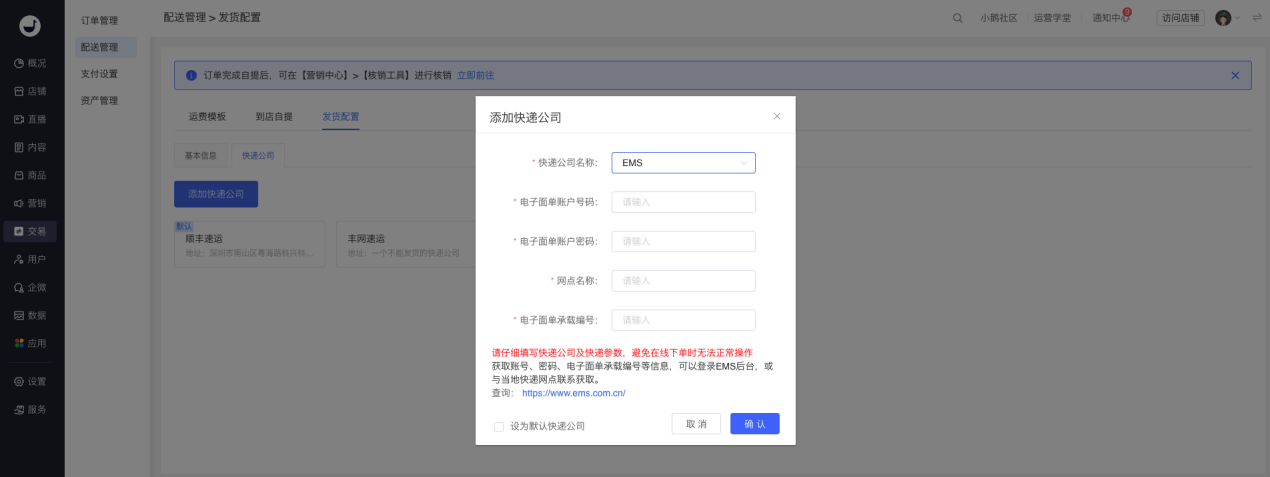1270x477 pixels.
Task: Click the info icon in the blue banner
Action: (191, 75)
